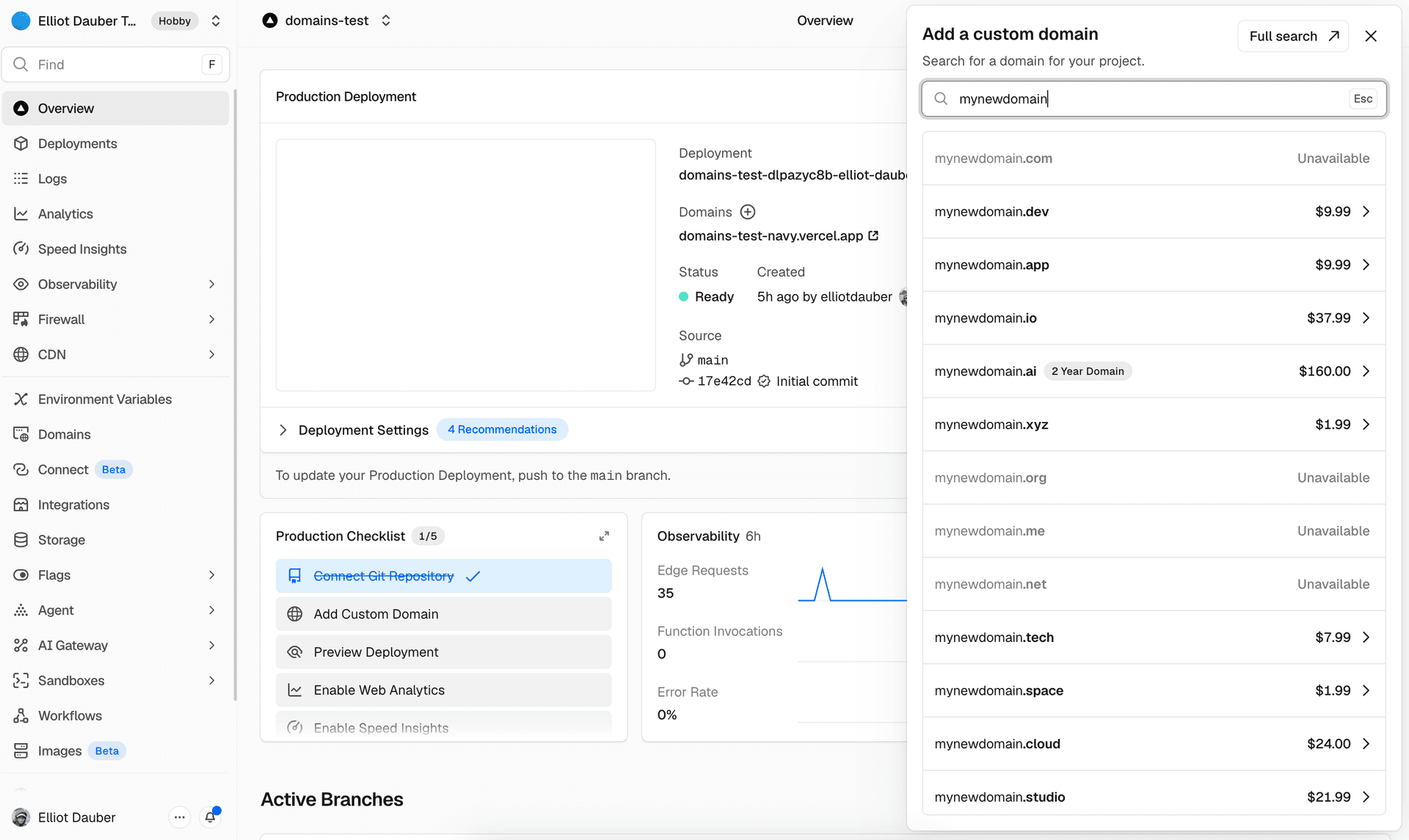Click the Flags toggle-shaped icon
Viewport: 1409px width, 840px height.
coord(21,576)
